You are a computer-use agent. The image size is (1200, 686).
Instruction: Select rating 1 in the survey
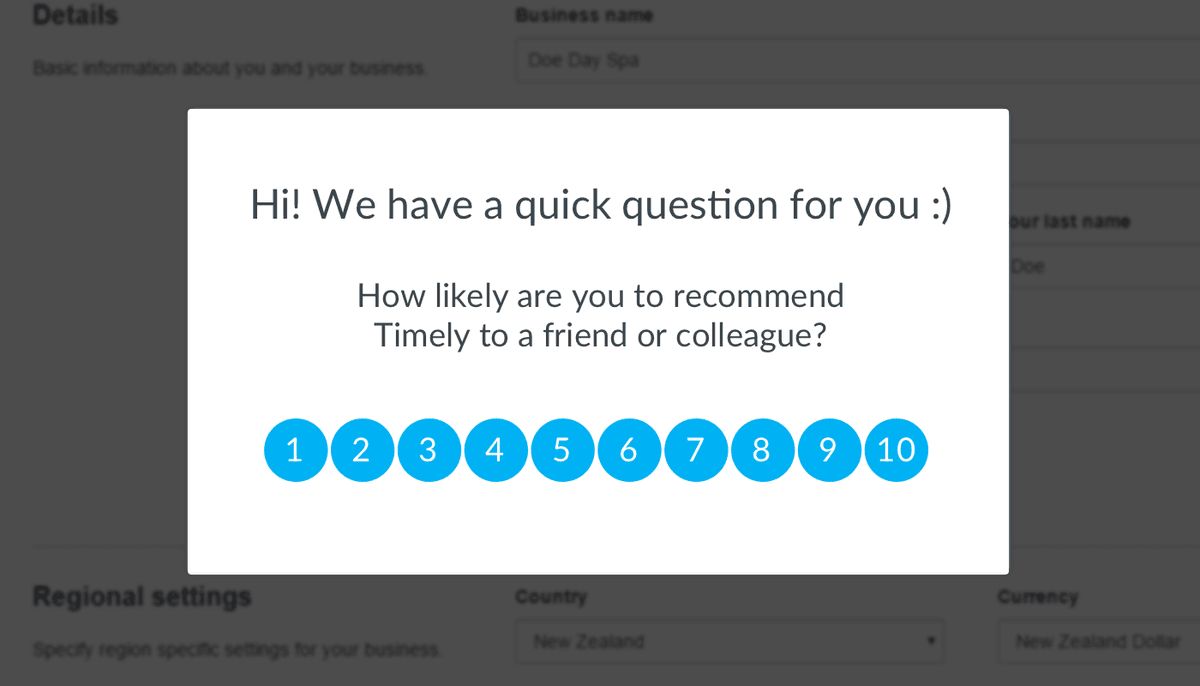(296, 450)
